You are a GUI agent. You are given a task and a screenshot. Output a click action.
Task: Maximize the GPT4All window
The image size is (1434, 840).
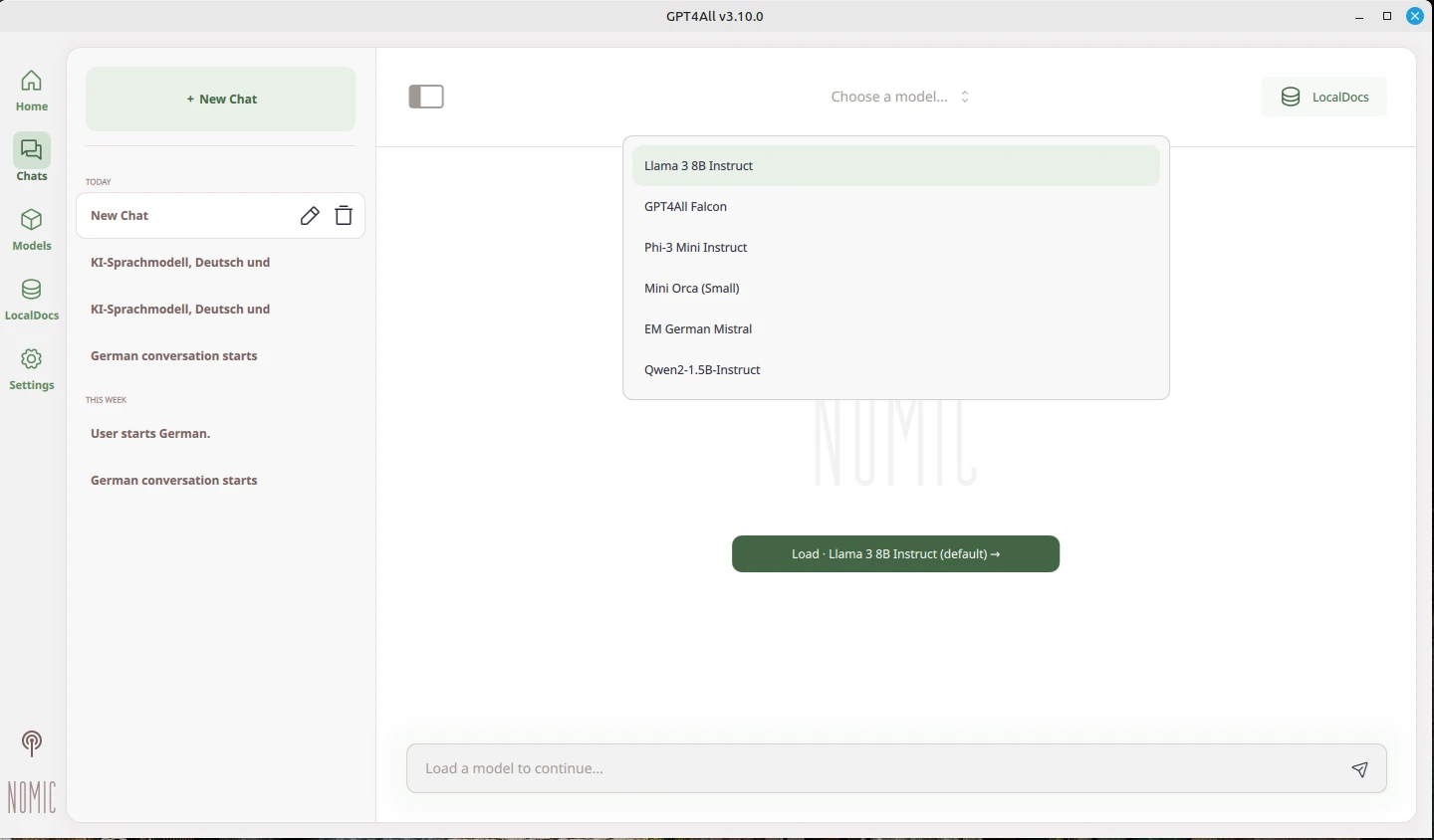(x=1387, y=17)
